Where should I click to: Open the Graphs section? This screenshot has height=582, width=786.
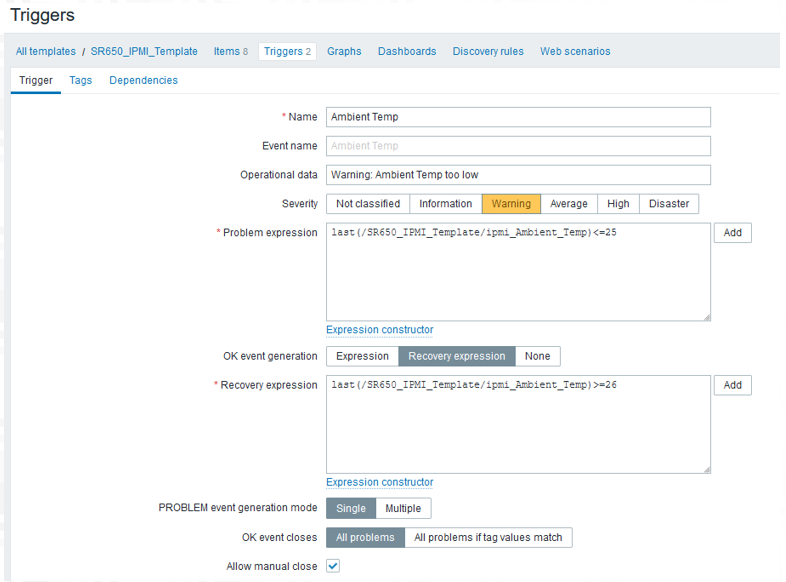click(x=344, y=51)
